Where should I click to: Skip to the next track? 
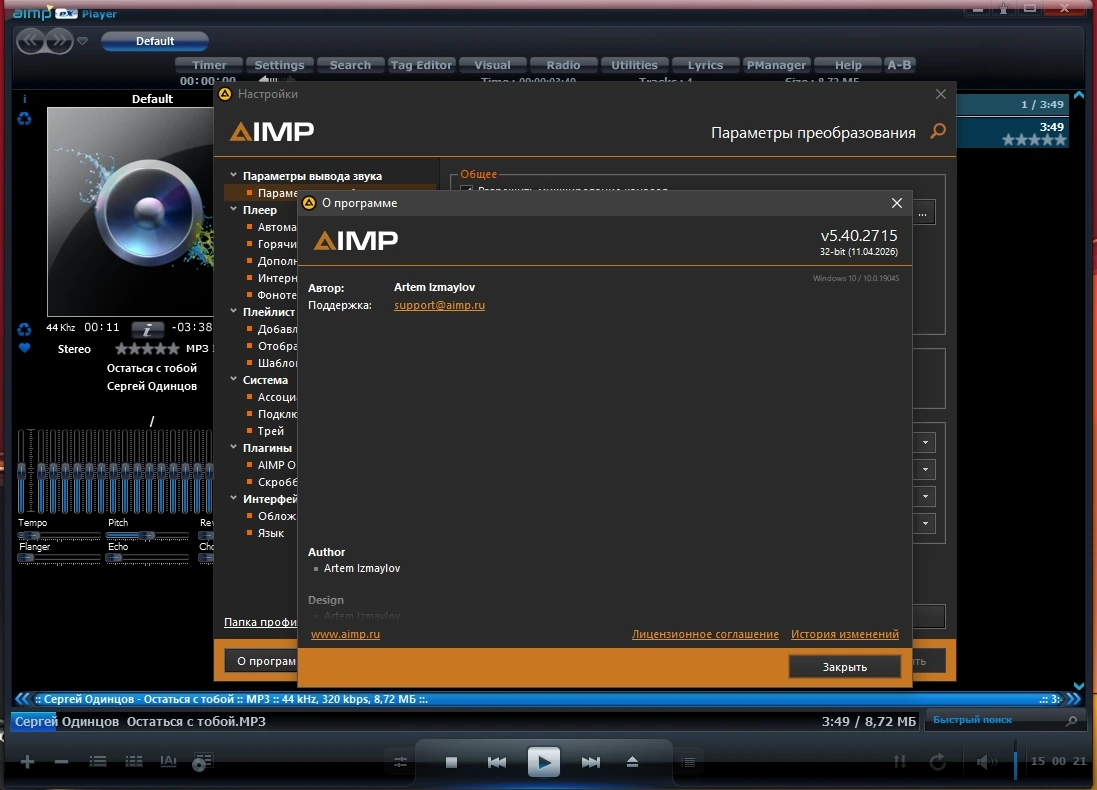click(590, 762)
